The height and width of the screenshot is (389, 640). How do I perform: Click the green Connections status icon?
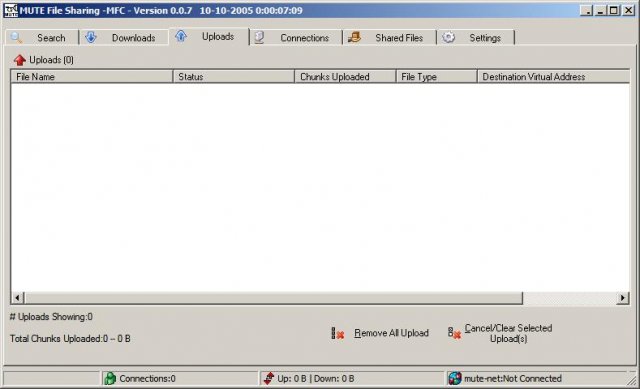(x=110, y=378)
